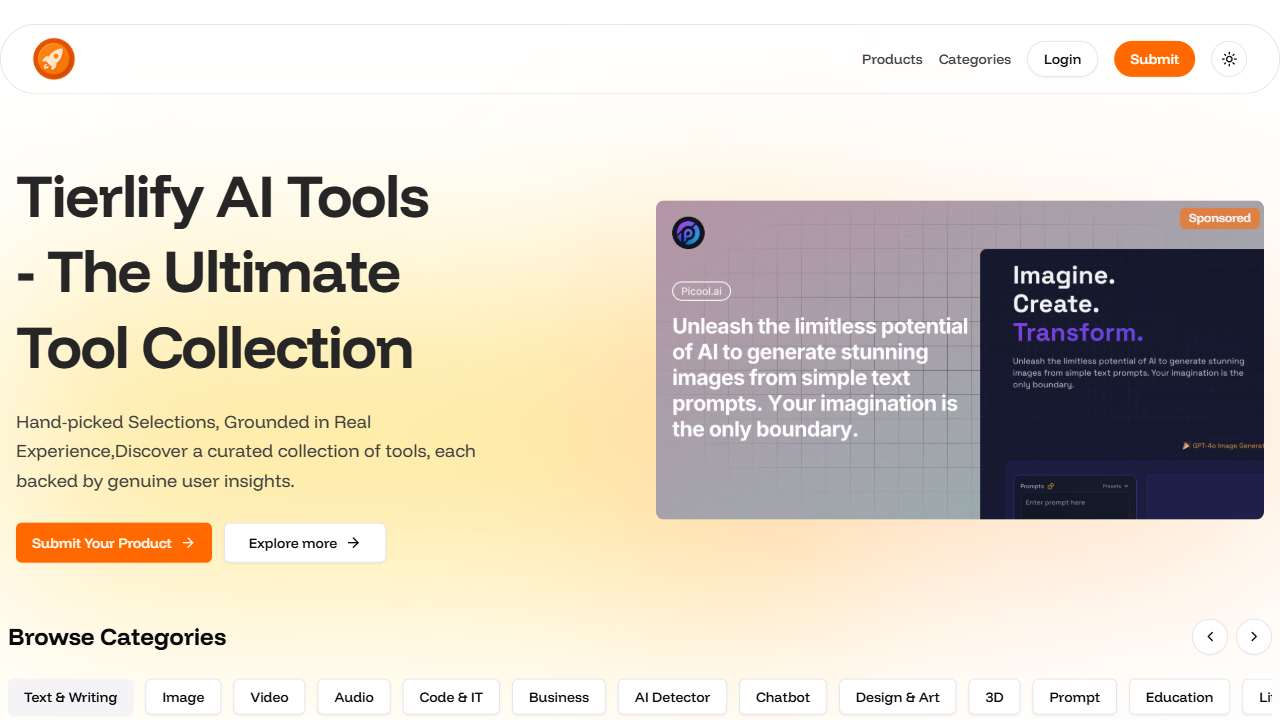Select the Text & Writing category
1280x720 pixels.
click(71, 697)
